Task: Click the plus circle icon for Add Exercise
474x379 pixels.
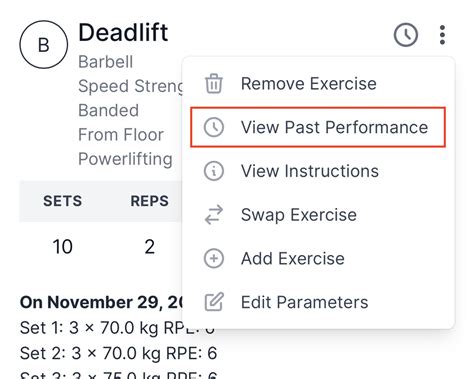Action: [x=213, y=258]
